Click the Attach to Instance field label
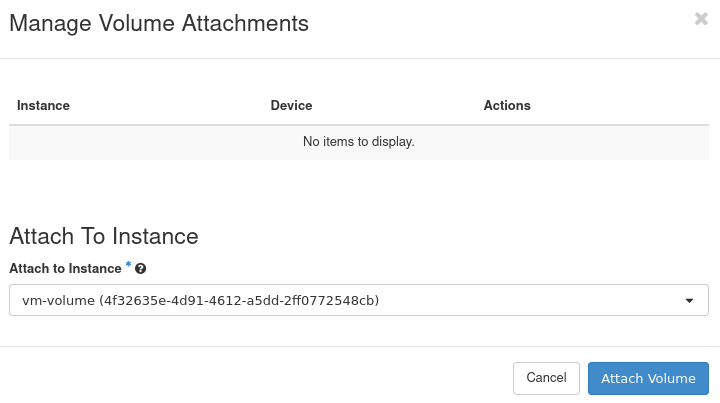Image resolution: width=720 pixels, height=403 pixels. (x=65, y=269)
